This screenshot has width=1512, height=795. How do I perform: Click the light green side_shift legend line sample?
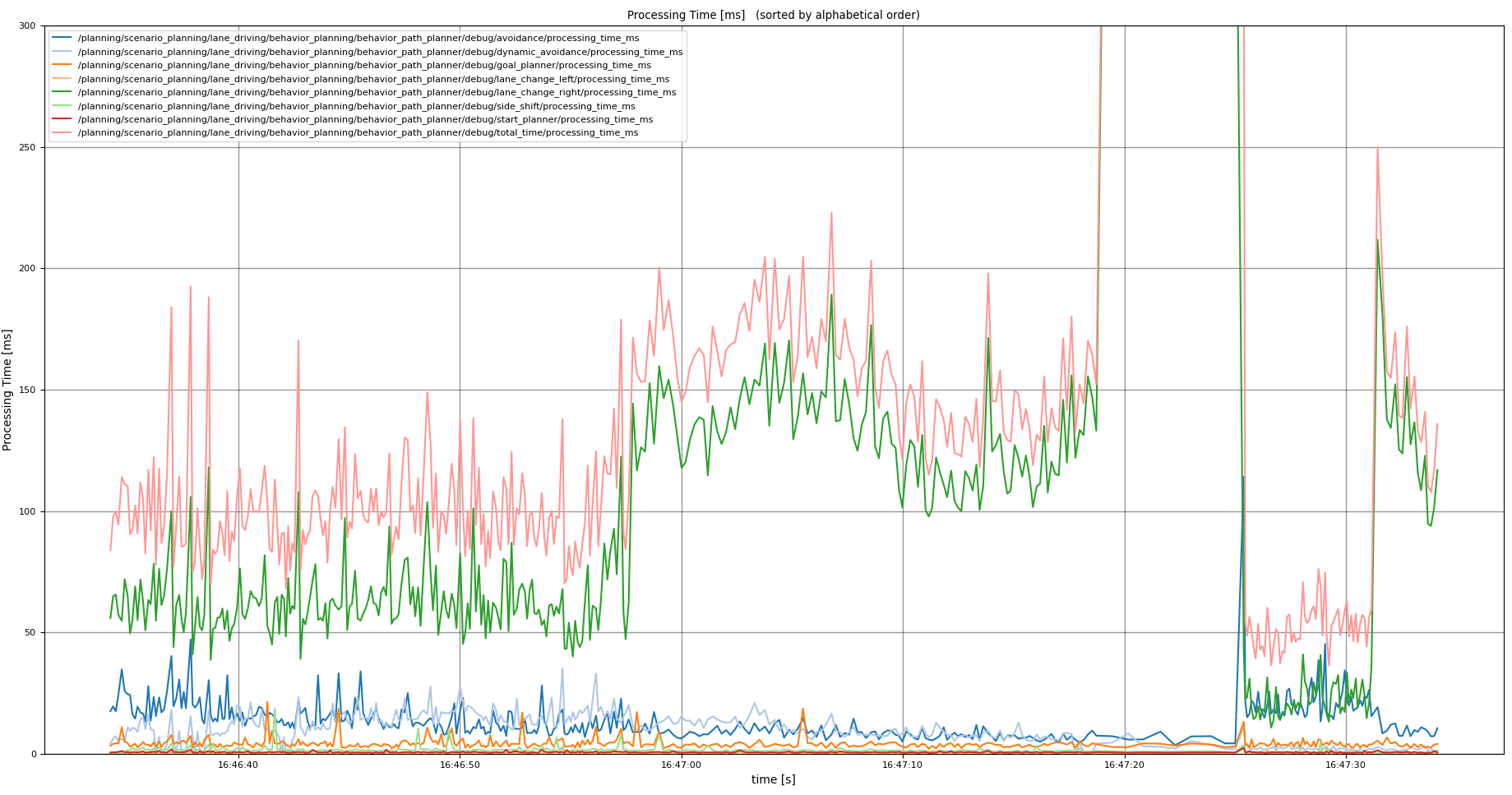pyautogui.click(x=62, y=105)
